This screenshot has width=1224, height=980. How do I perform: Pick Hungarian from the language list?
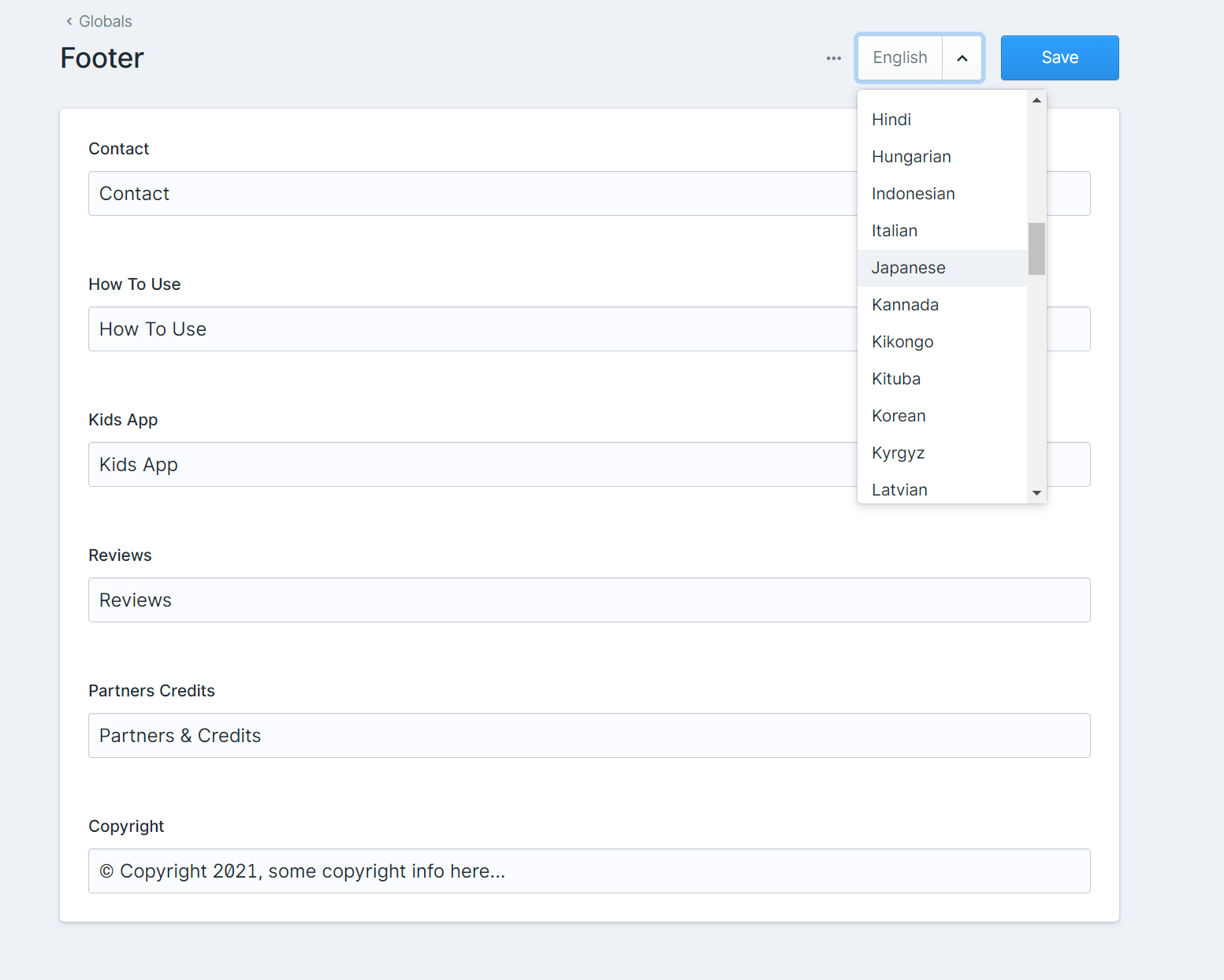click(x=911, y=156)
